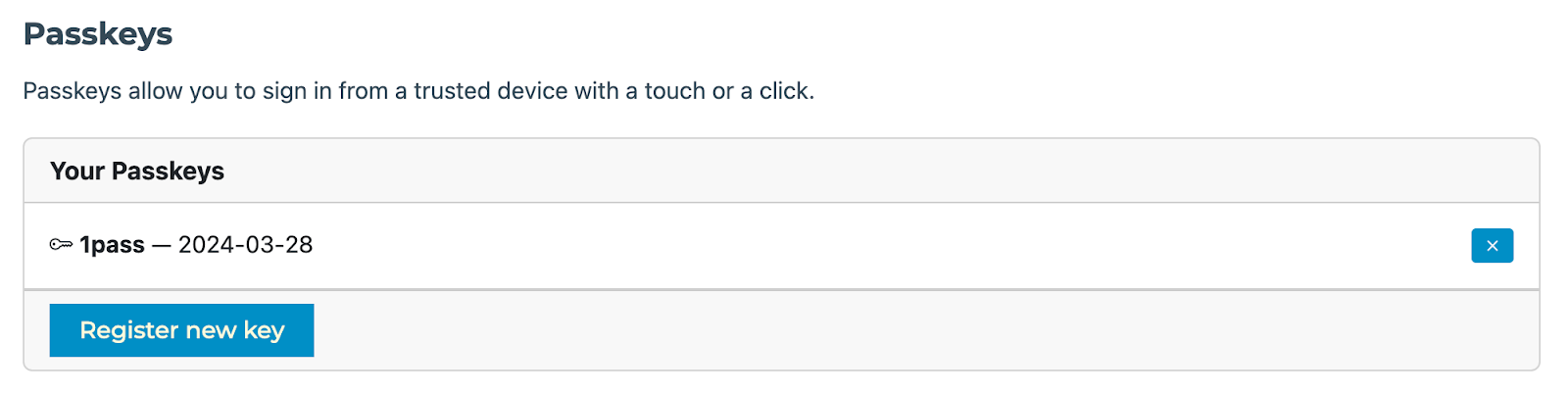Click the Passkeys page heading
The image size is (1568, 394).
[98, 34]
